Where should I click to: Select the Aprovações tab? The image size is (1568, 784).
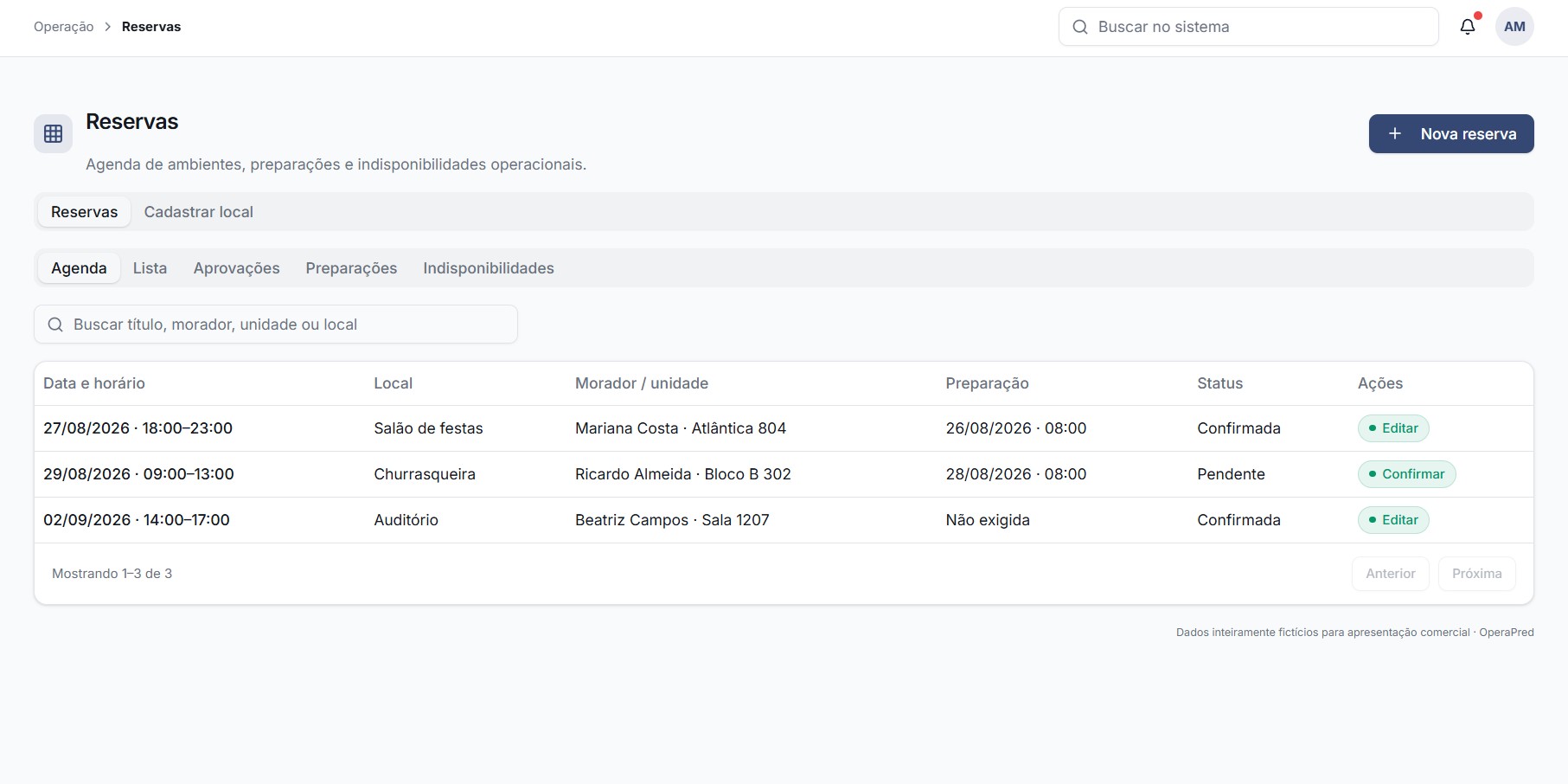[237, 268]
